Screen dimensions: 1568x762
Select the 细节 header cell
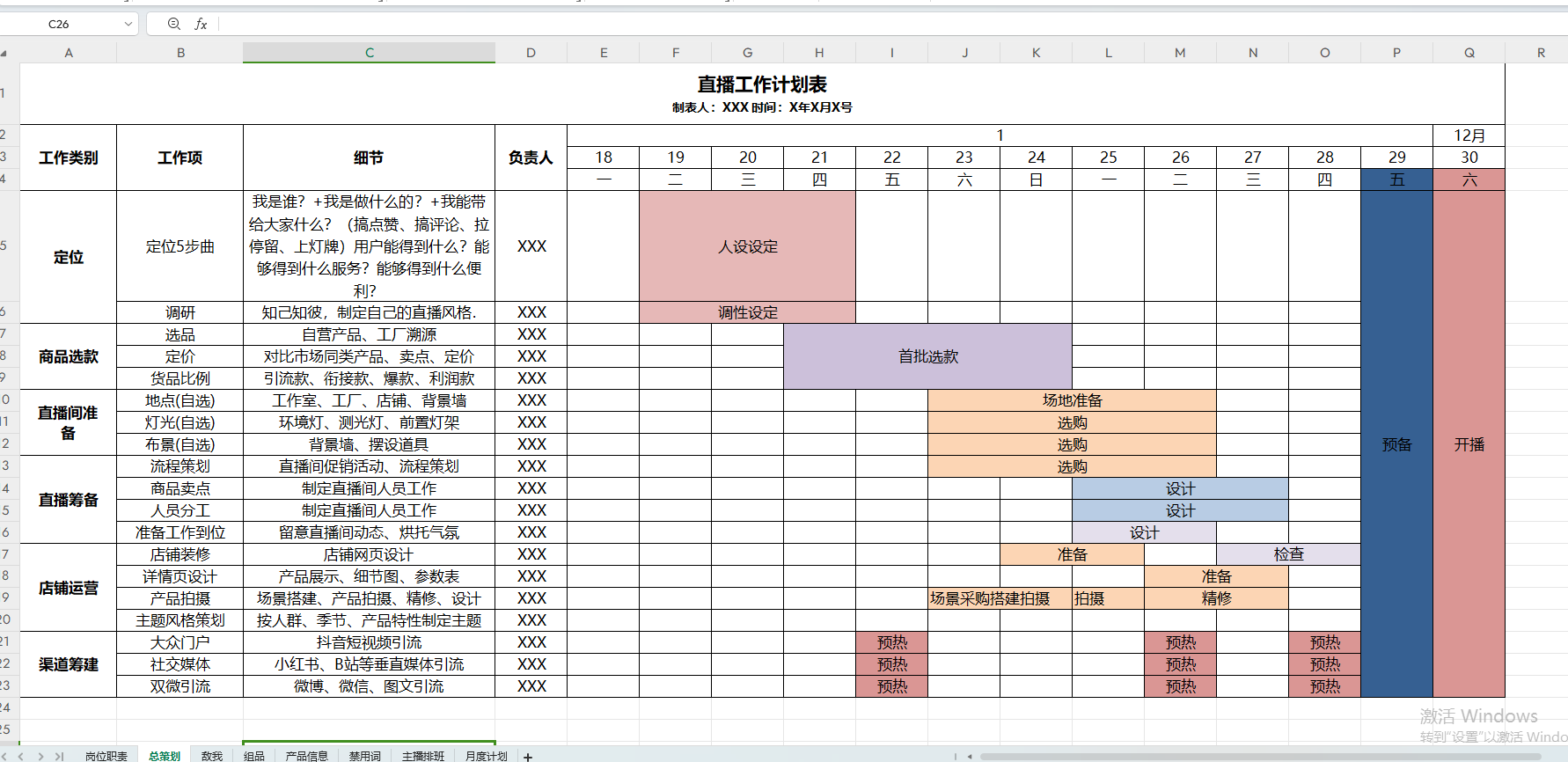(x=370, y=158)
